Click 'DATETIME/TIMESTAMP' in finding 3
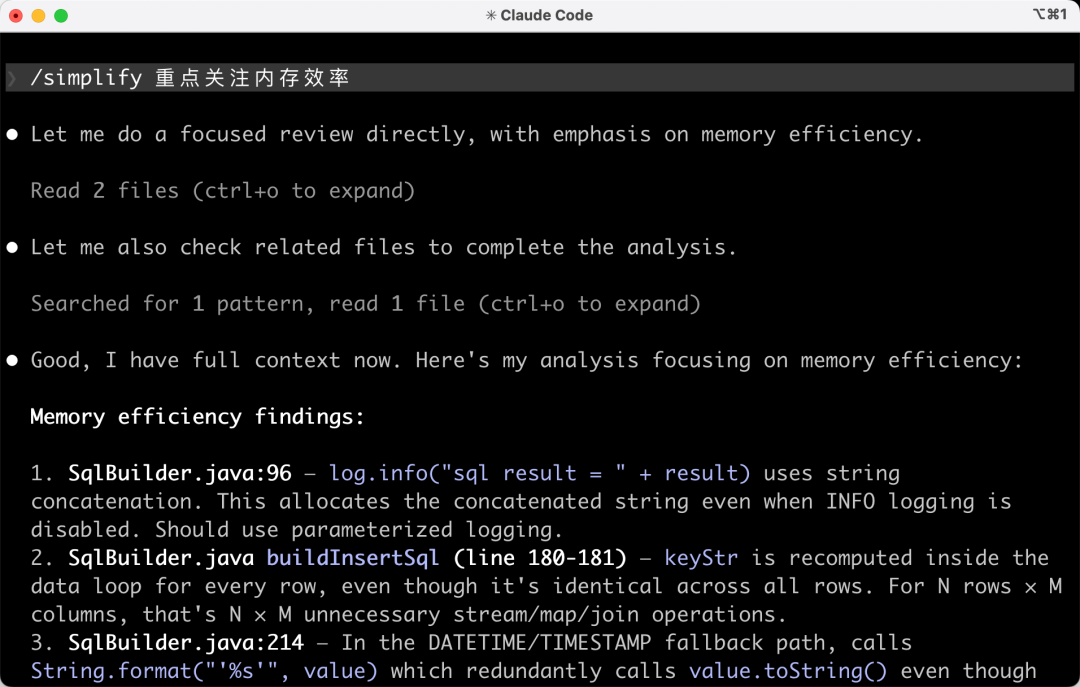Image resolution: width=1080 pixels, height=687 pixels. tap(539, 643)
